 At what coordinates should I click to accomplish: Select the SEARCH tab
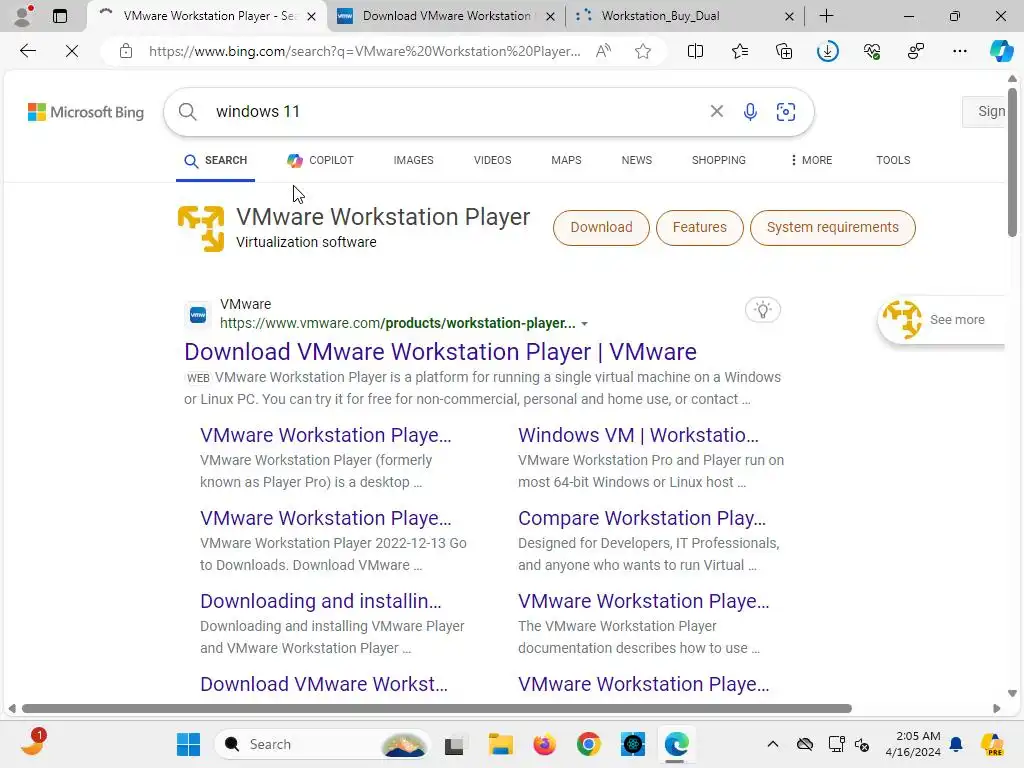coord(216,161)
